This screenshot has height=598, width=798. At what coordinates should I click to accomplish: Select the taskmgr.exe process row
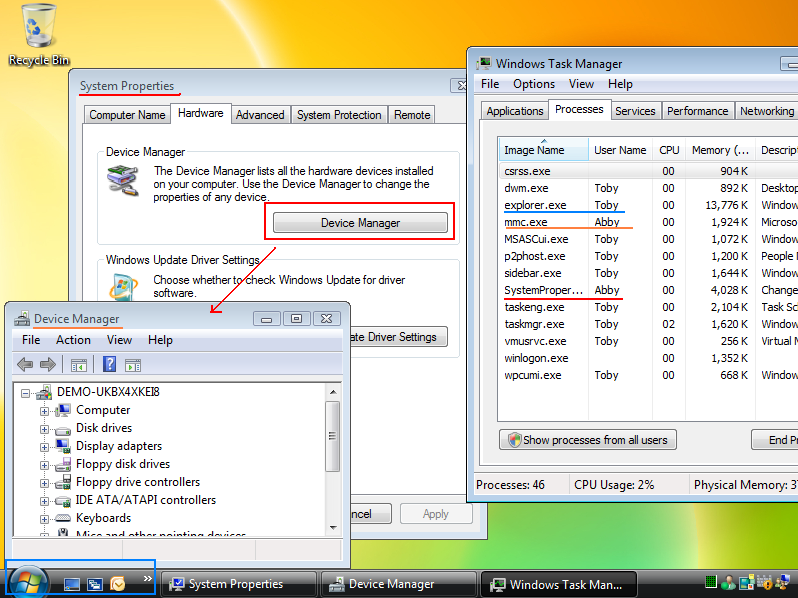[x=649, y=324]
